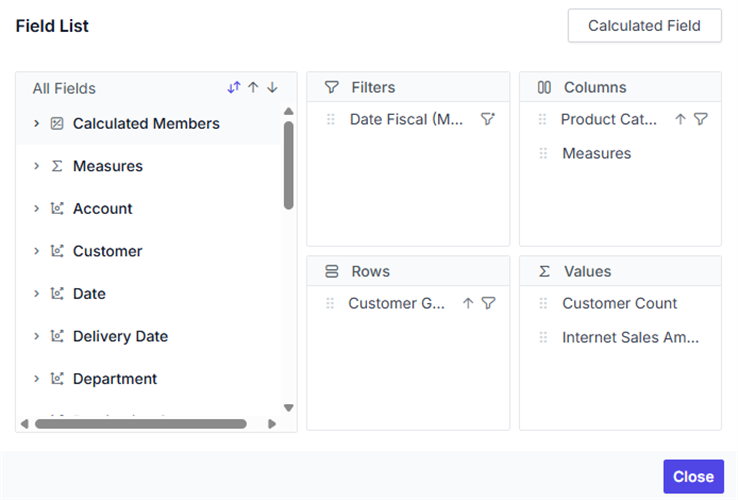The width and height of the screenshot is (738, 500).
Task: Click the sigma icon beside Measures tree item
Action: click(57, 166)
